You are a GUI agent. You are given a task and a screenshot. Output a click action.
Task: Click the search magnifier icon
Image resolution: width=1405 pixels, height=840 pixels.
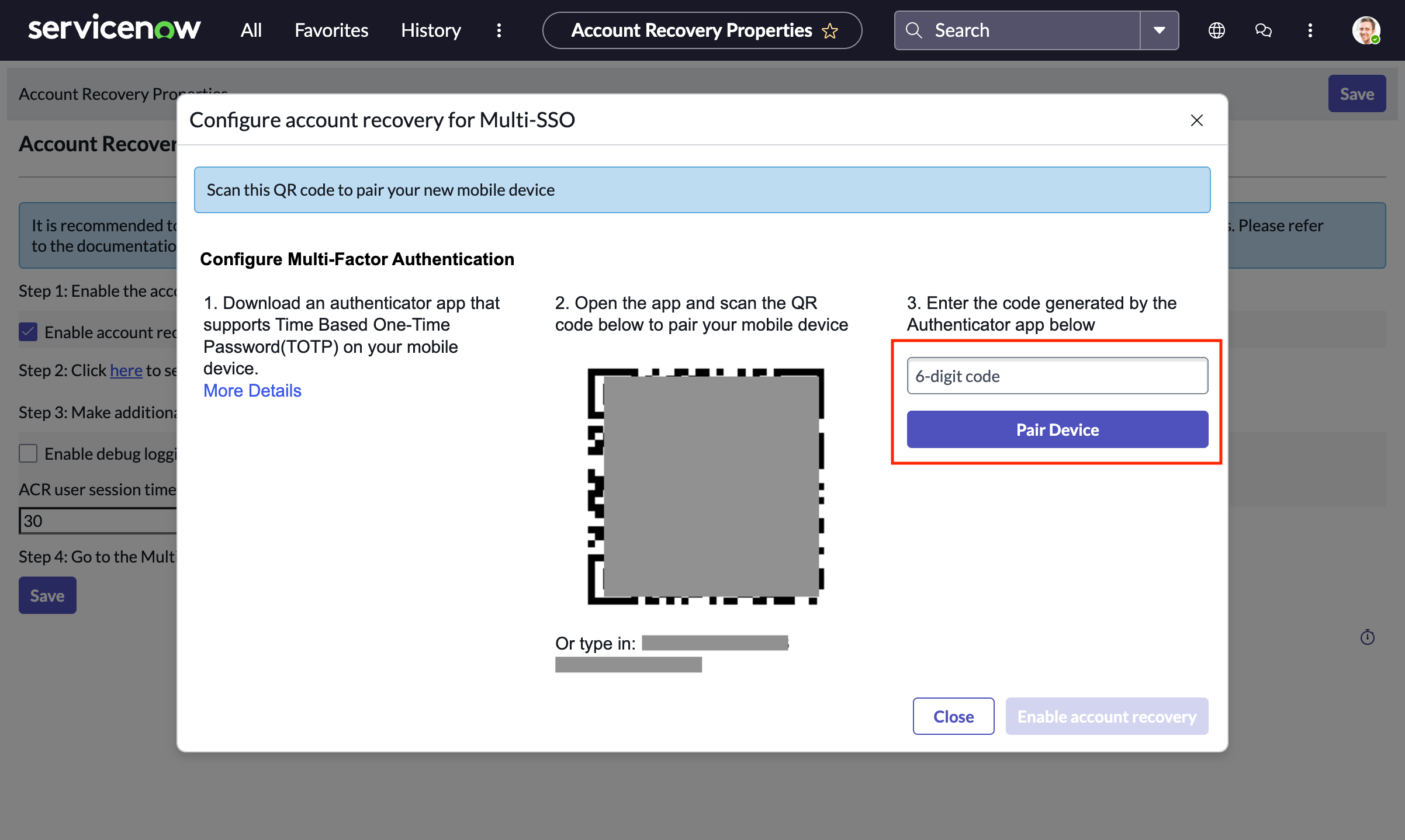coord(914,30)
